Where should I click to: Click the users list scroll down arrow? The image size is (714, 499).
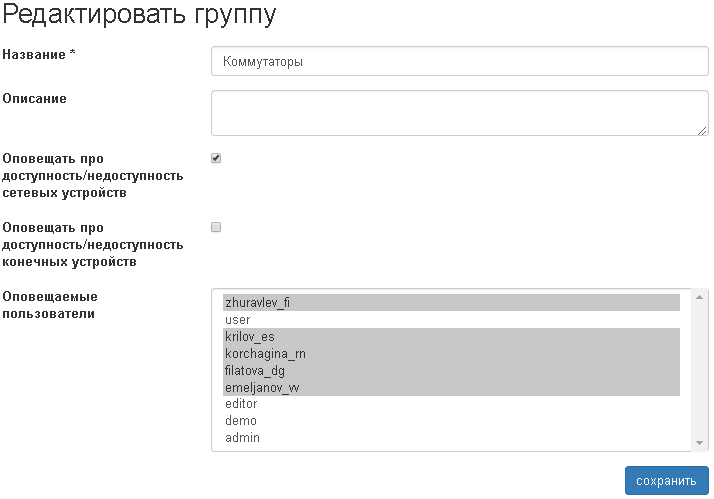tap(699, 443)
